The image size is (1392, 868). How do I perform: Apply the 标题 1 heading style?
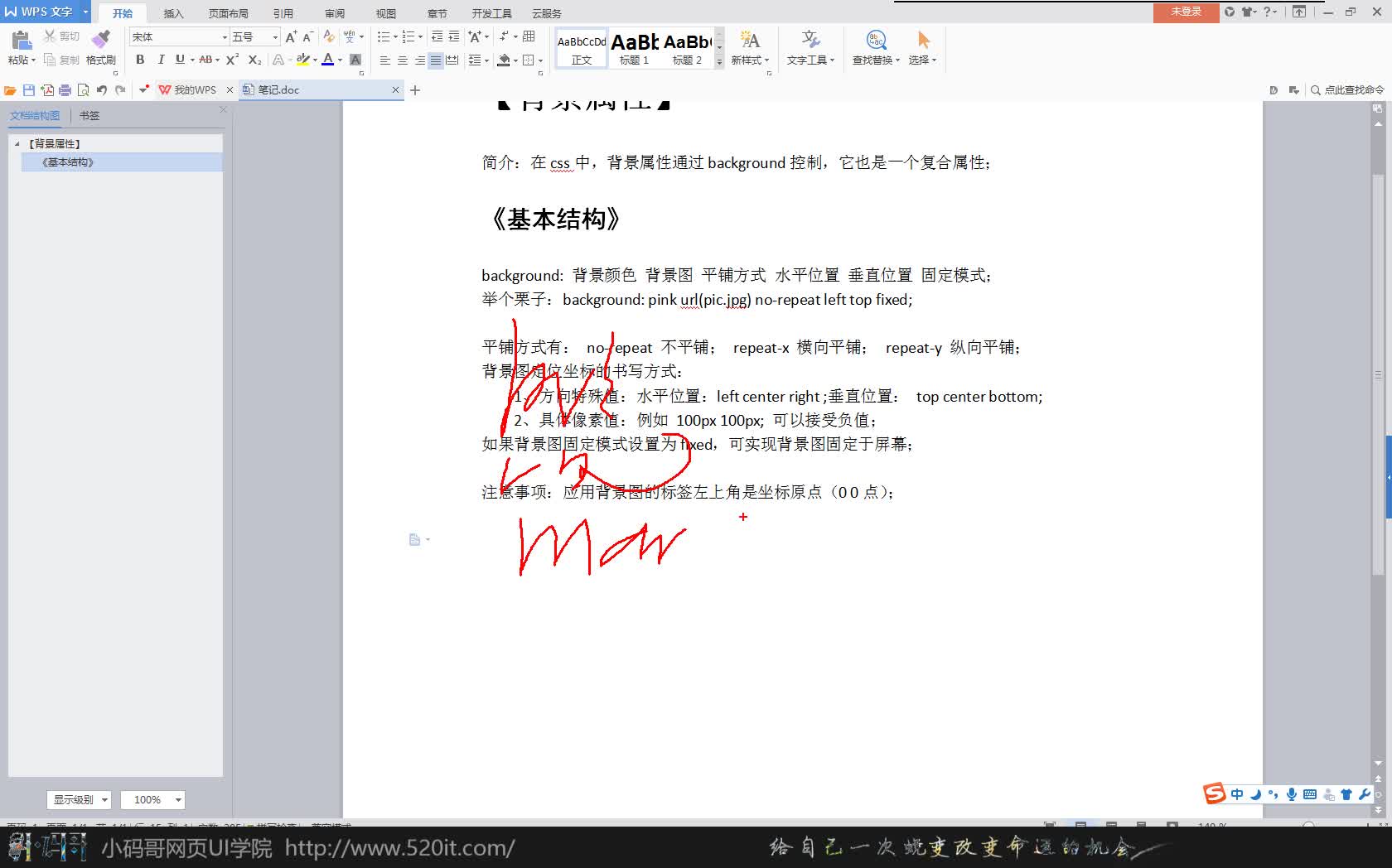[x=635, y=48]
